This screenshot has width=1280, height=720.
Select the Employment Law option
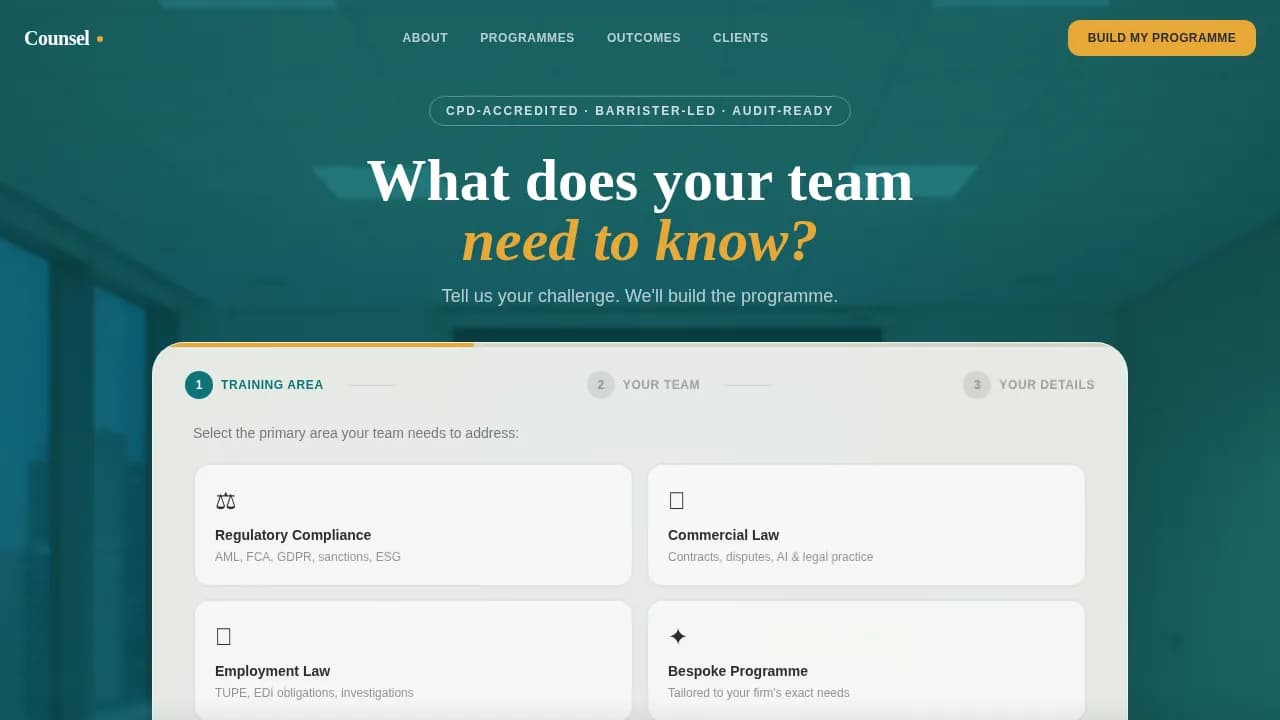[x=413, y=660]
